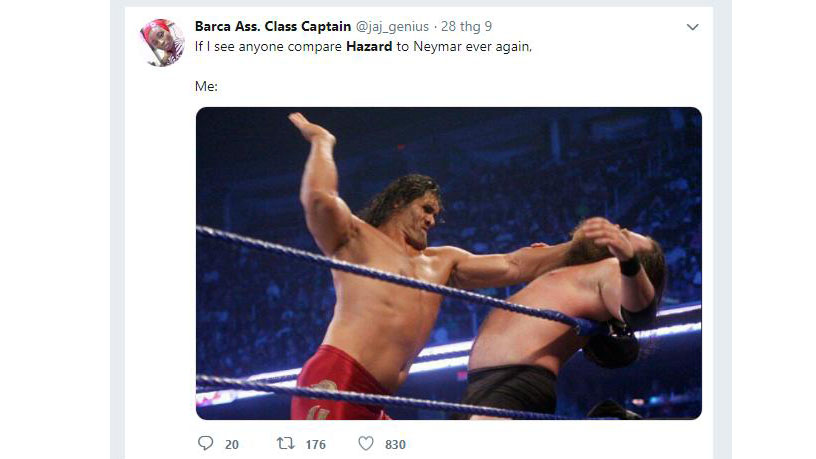Click the retweet count 176
This screenshot has width=816, height=459.
315,444
